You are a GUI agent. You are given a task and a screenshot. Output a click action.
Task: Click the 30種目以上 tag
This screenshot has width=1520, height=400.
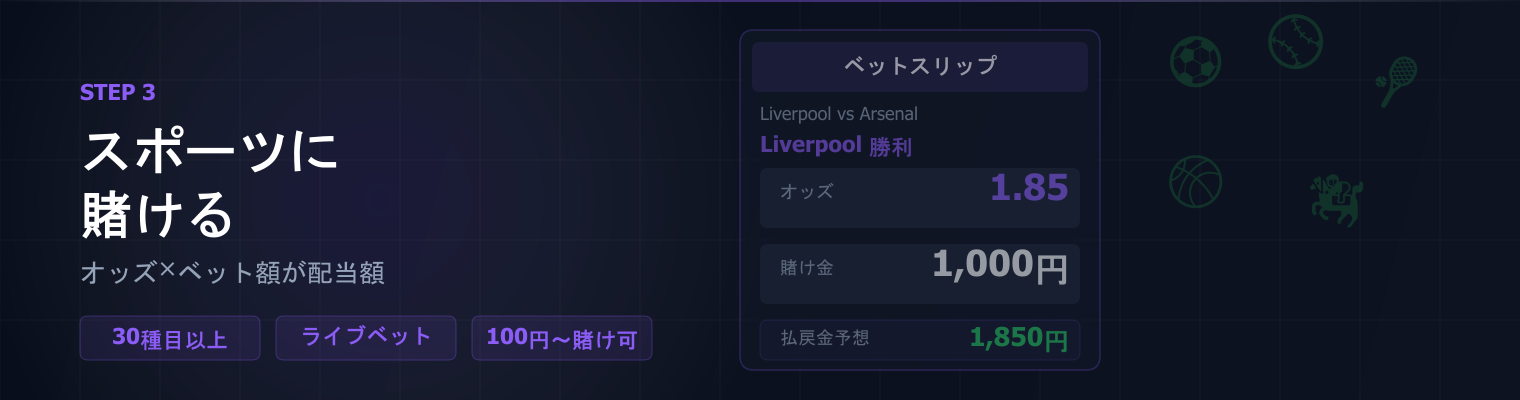coord(170,338)
